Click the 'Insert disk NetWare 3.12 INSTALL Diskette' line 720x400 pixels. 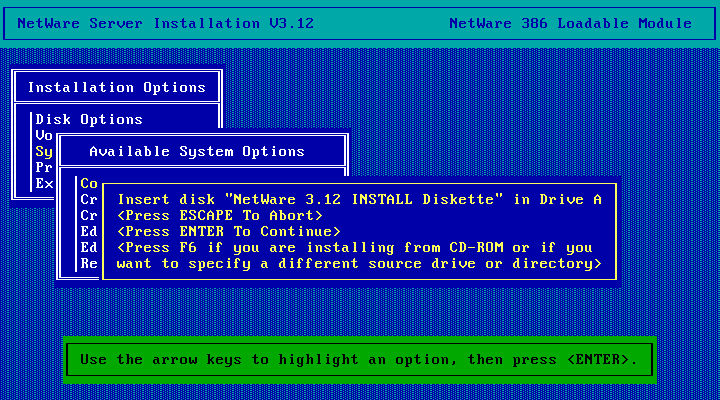(360, 200)
